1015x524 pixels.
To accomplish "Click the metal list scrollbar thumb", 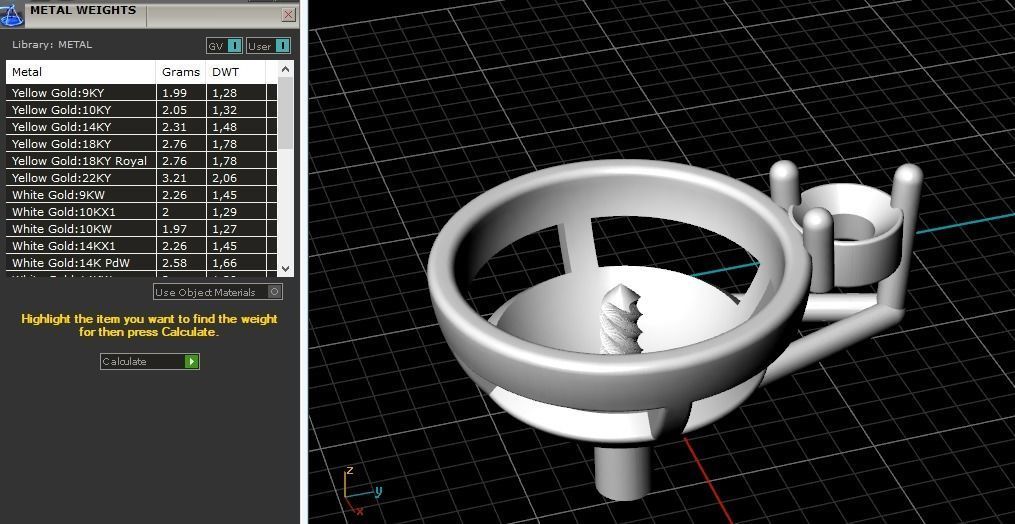I will 285,113.
